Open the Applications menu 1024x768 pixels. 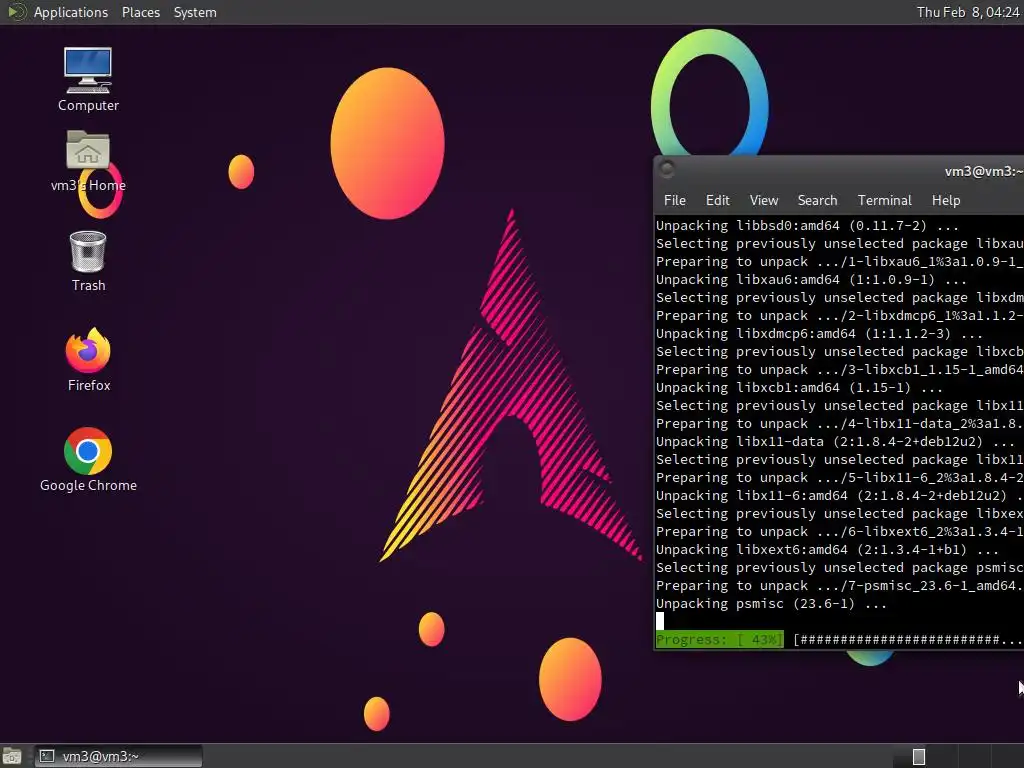[x=71, y=12]
